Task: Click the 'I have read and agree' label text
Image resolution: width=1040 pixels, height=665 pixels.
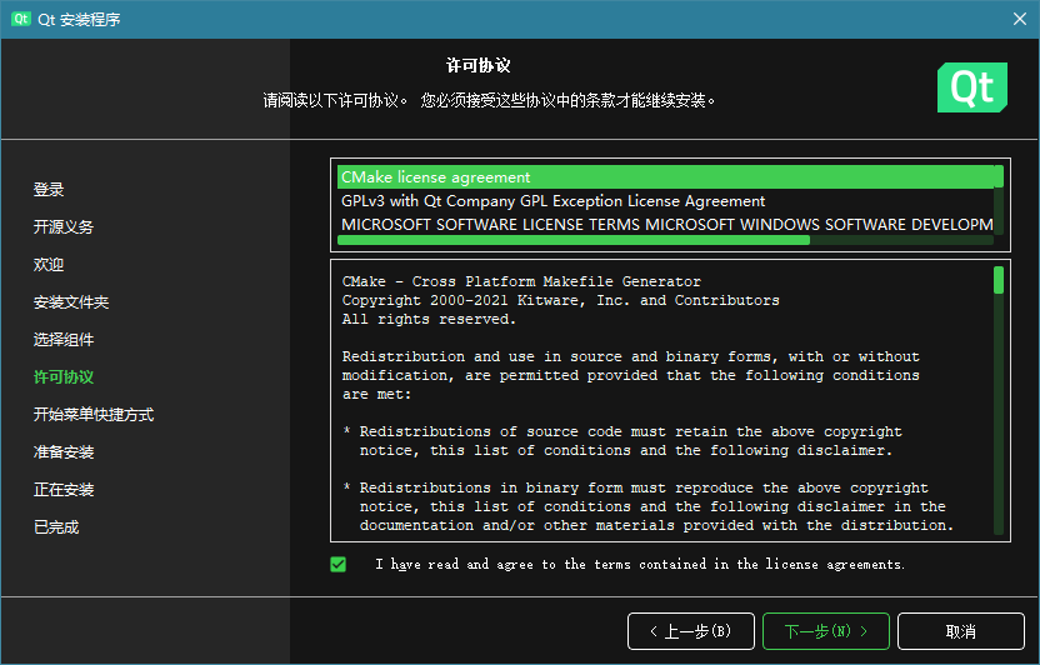Action: [640, 564]
